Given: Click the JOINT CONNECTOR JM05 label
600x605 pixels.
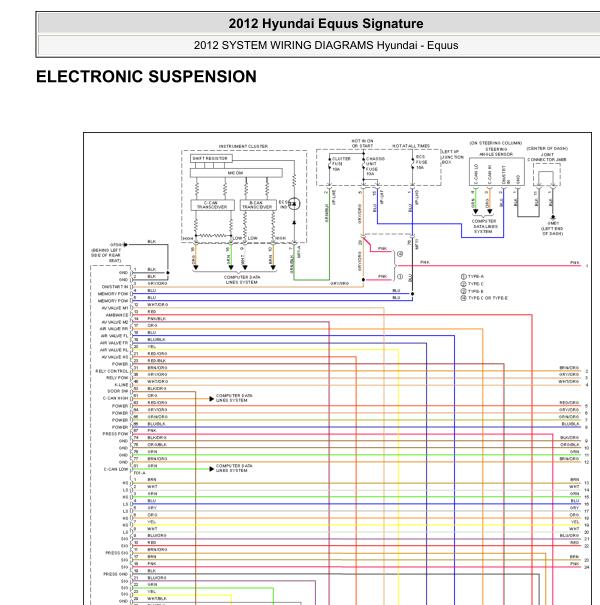Looking at the screenshot, I should [x=547, y=157].
